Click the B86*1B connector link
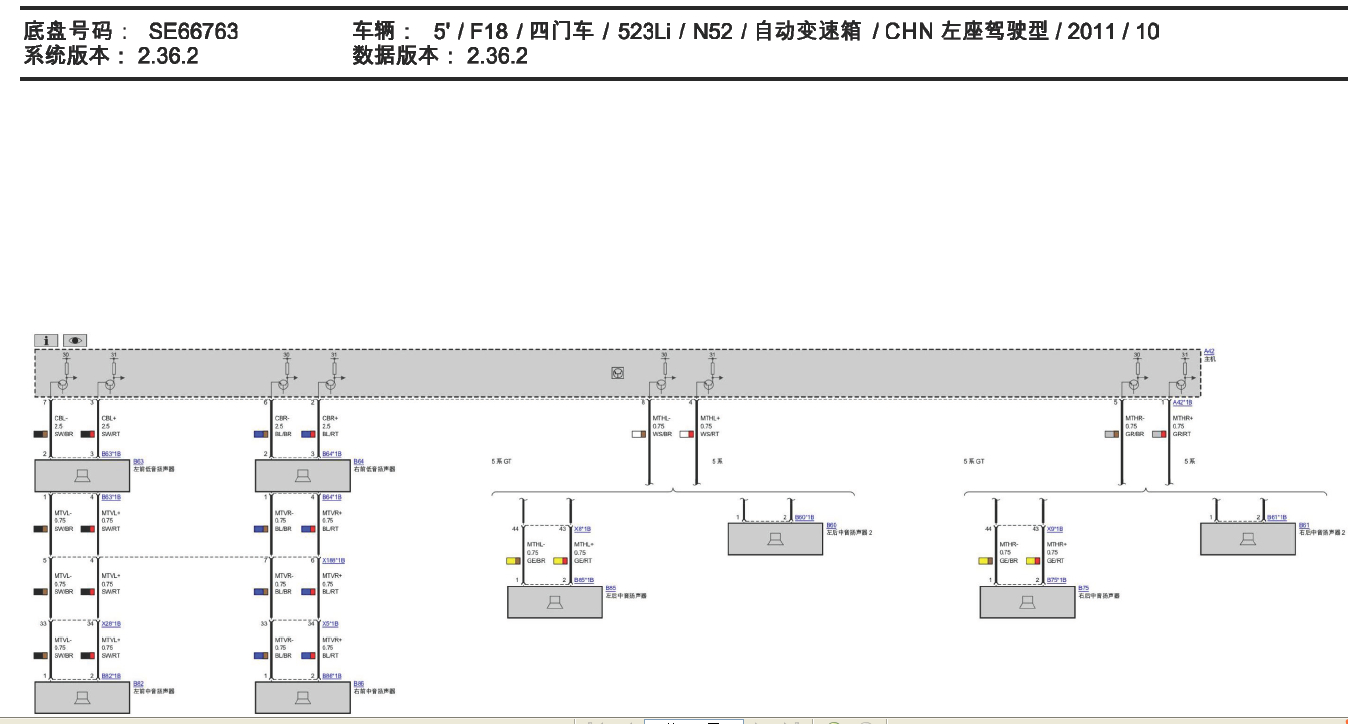The width and height of the screenshot is (1348, 724). [331, 676]
